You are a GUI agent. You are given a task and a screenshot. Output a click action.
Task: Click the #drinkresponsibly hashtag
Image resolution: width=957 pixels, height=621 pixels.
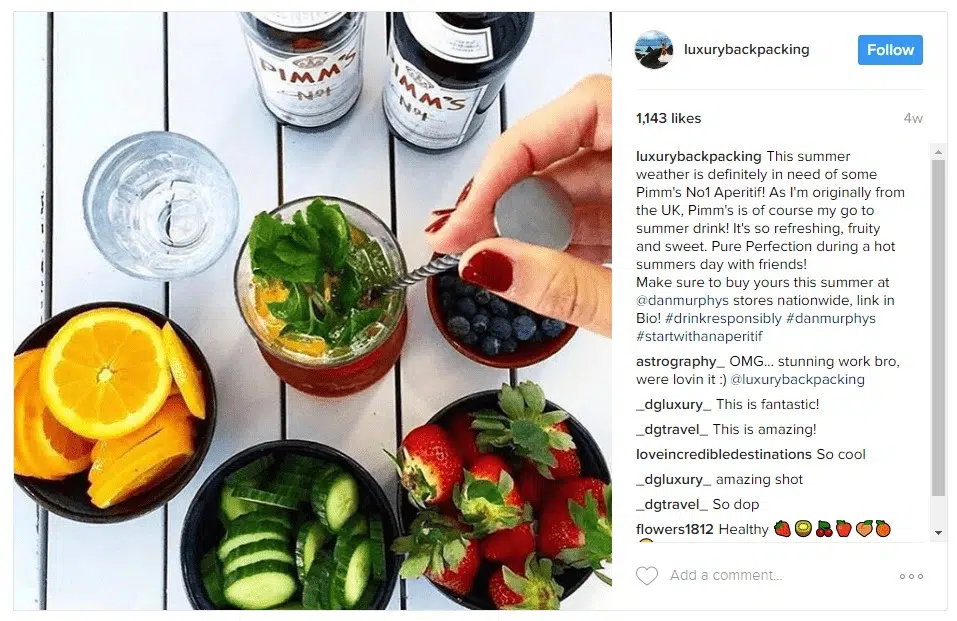tap(723, 318)
